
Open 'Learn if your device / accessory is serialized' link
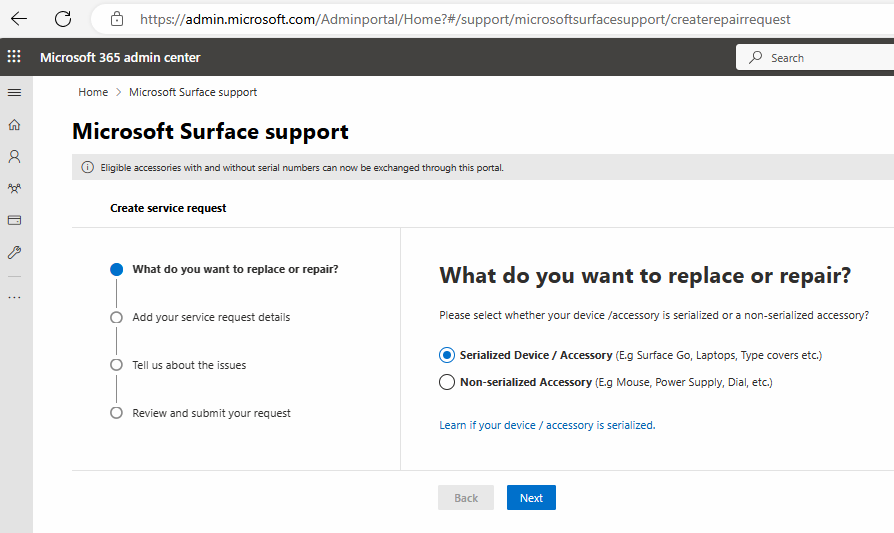[x=547, y=425]
